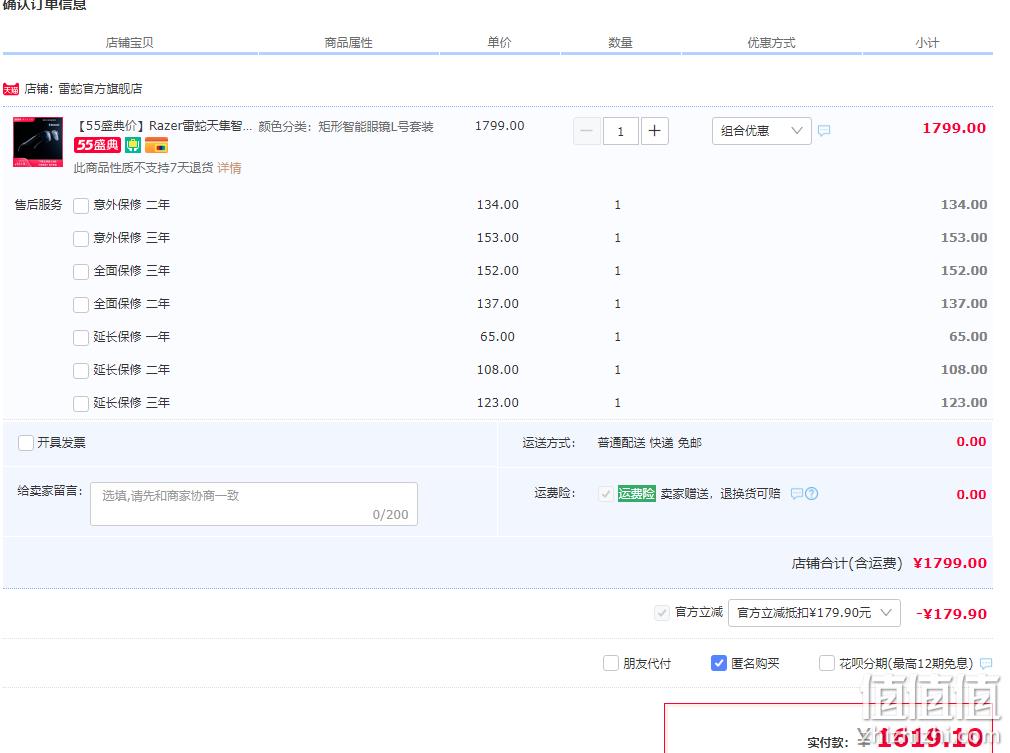Open the Razer smart glasses product thumbnail
Image resolution: width=1010 pixels, height=753 pixels.
38,142
